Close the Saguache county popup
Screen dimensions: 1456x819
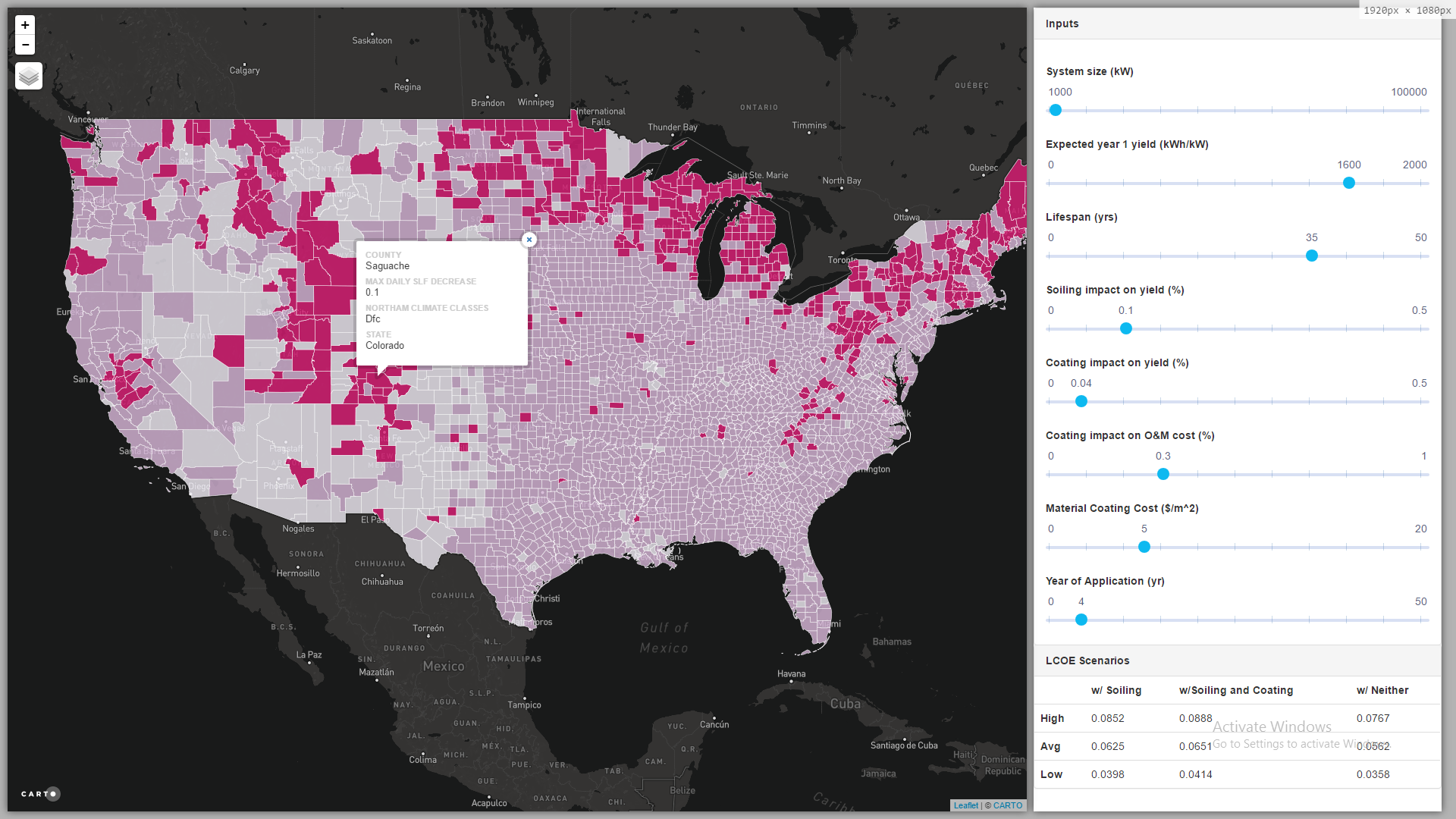[529, 240]
